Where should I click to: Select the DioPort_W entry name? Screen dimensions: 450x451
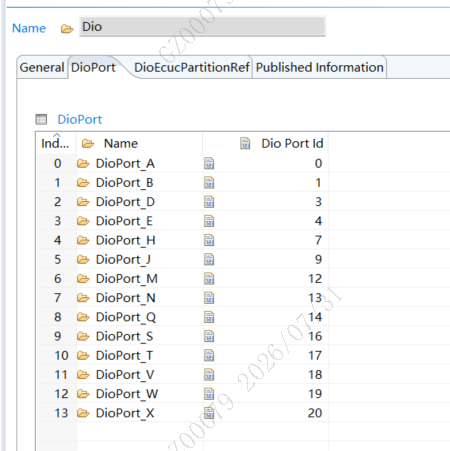pyautogui.click(x=127, y=394)
